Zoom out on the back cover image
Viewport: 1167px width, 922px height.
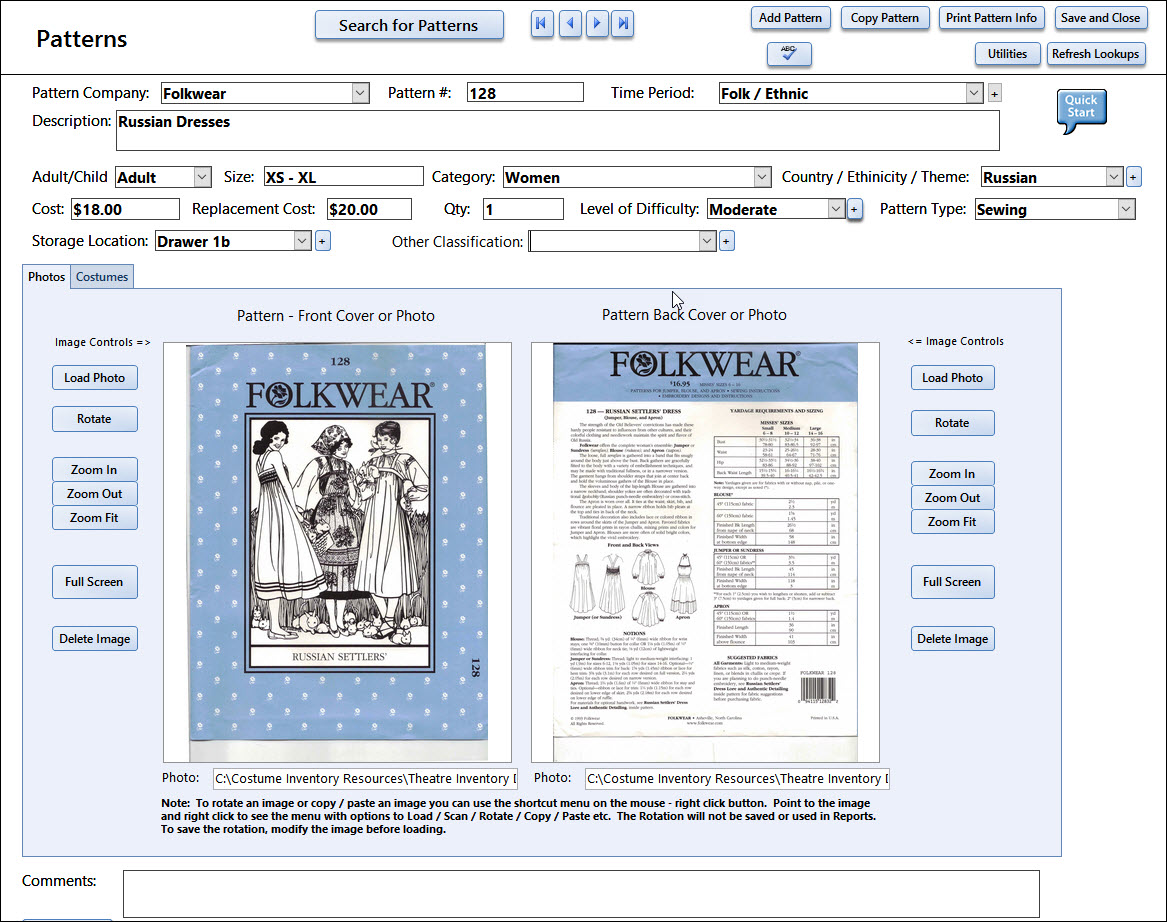953,498
